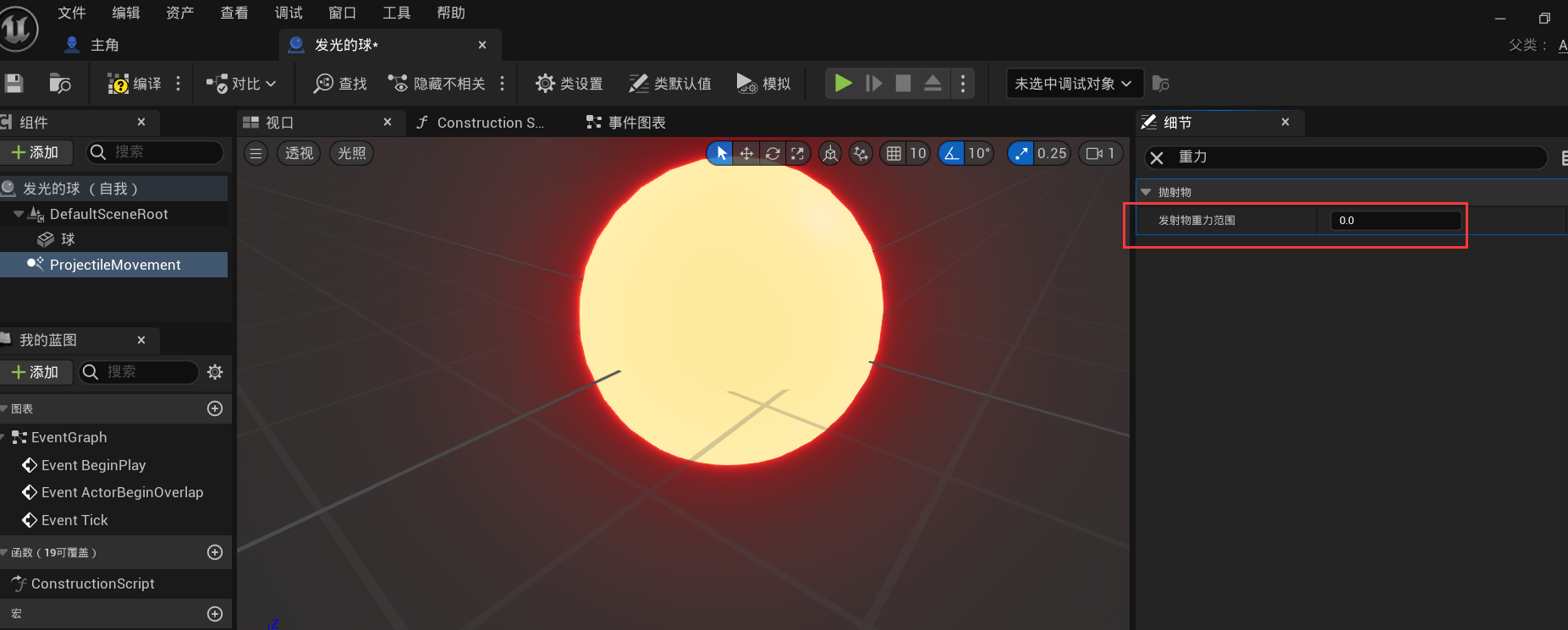Open 未选中调试对象 debug object dropdown
This screenshot has height=630, width=1568.
[x=1074, y=84]
